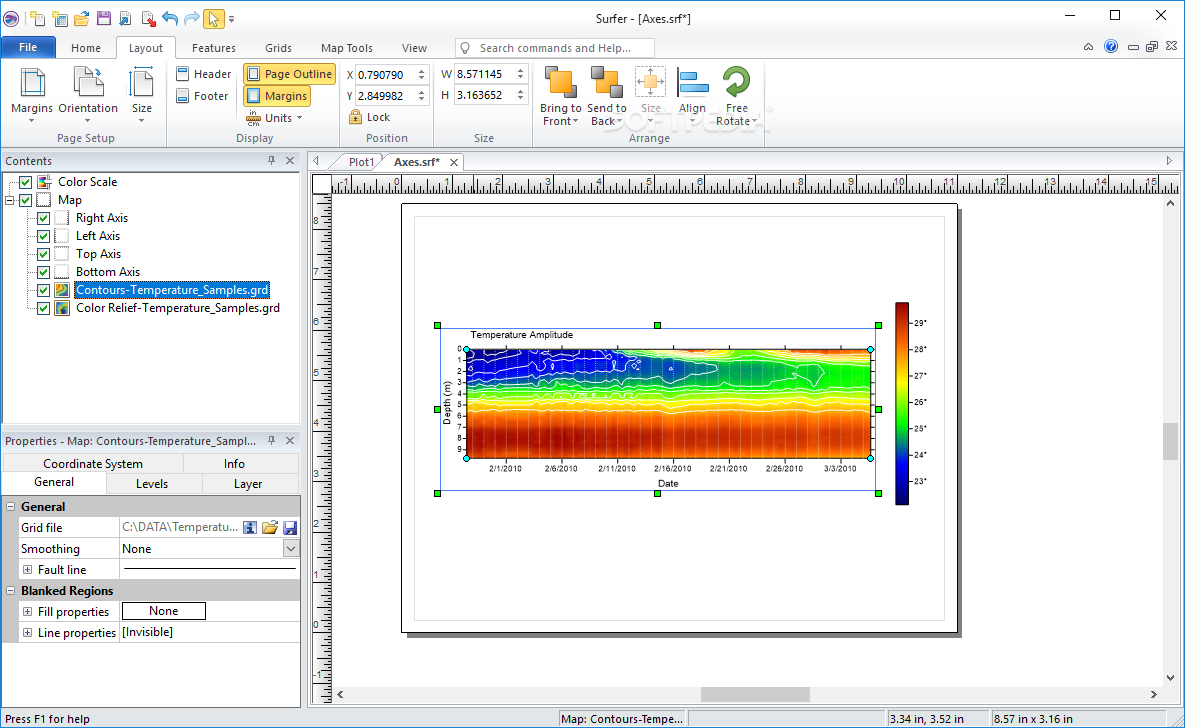The width and height of the screenshot is (1185, 728).
Task: Switch to the Home ribbon tab
Action: (x=85, y=48)
